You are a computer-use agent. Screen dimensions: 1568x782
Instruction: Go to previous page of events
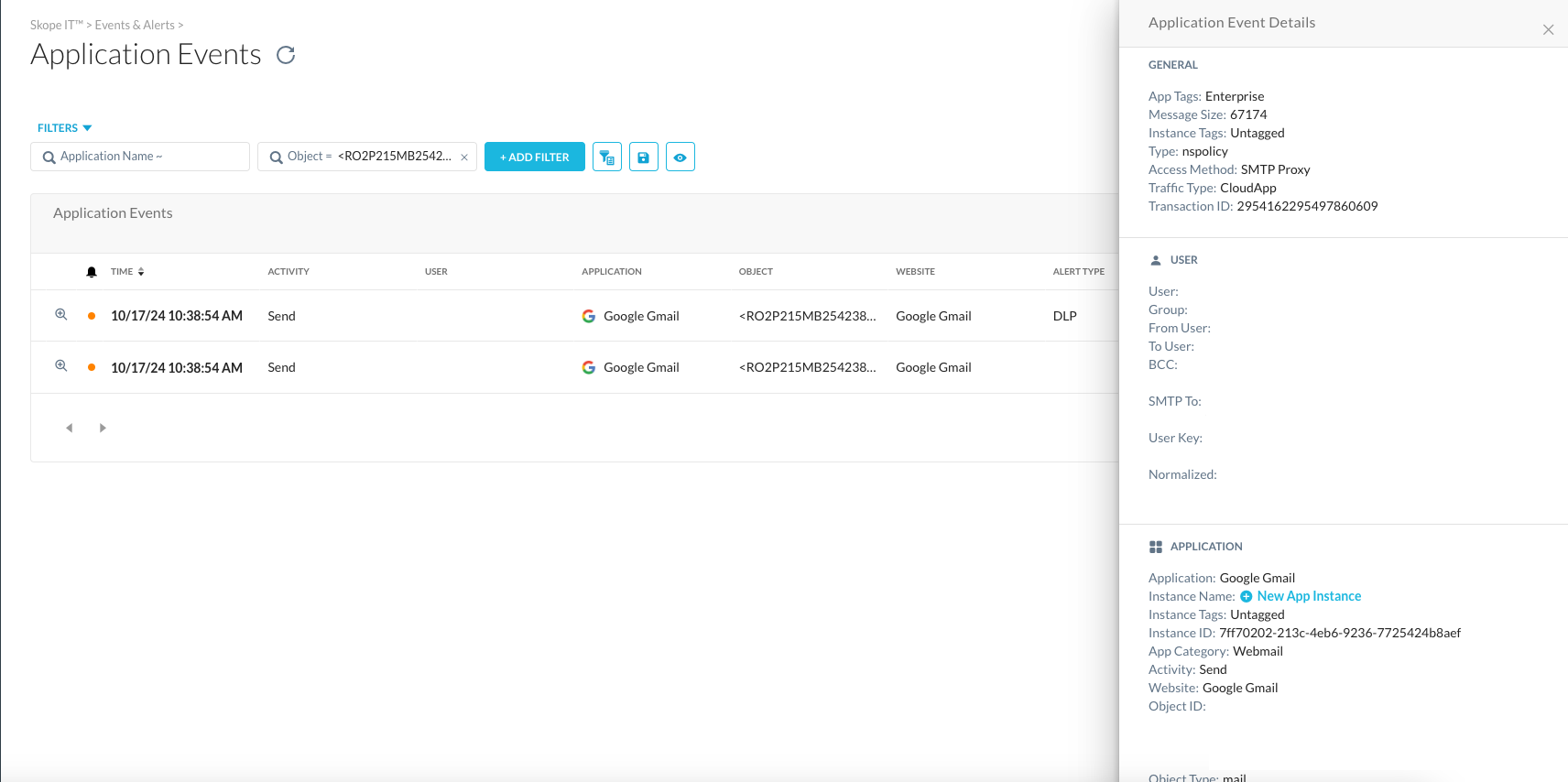pos(70,428)
